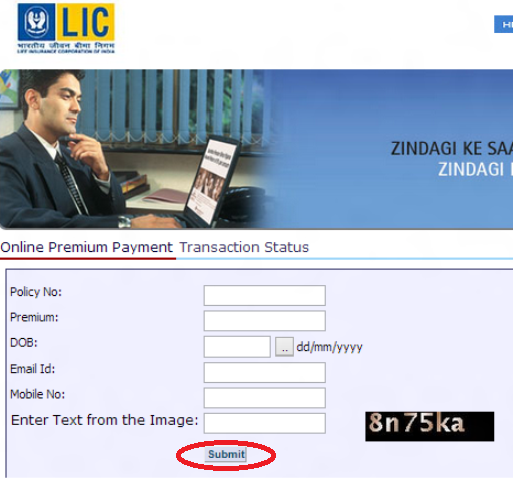Switch to Online Premium Payment tab

(87, 247)
